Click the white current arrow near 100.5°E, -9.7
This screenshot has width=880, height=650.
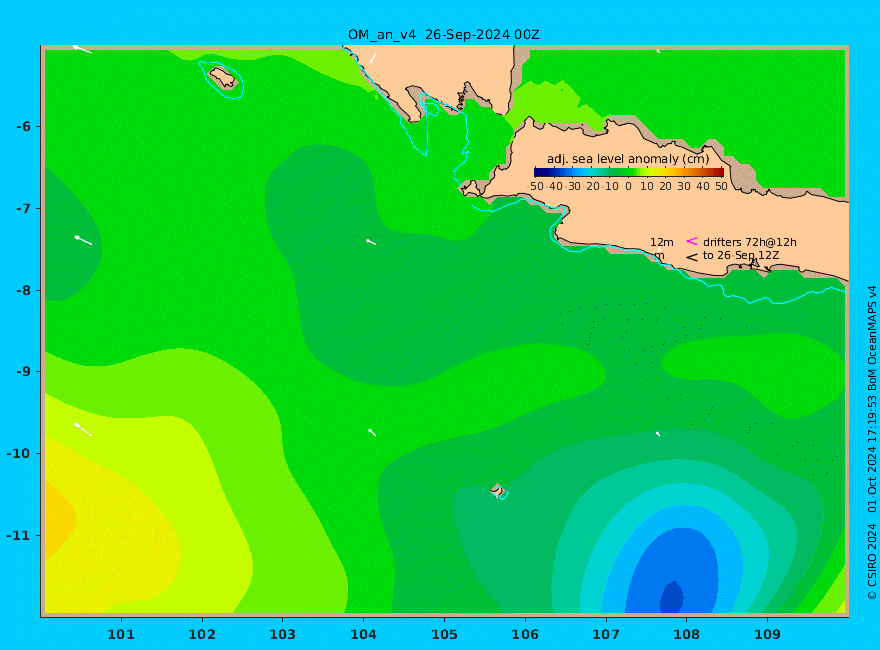(x=82, y=429)
